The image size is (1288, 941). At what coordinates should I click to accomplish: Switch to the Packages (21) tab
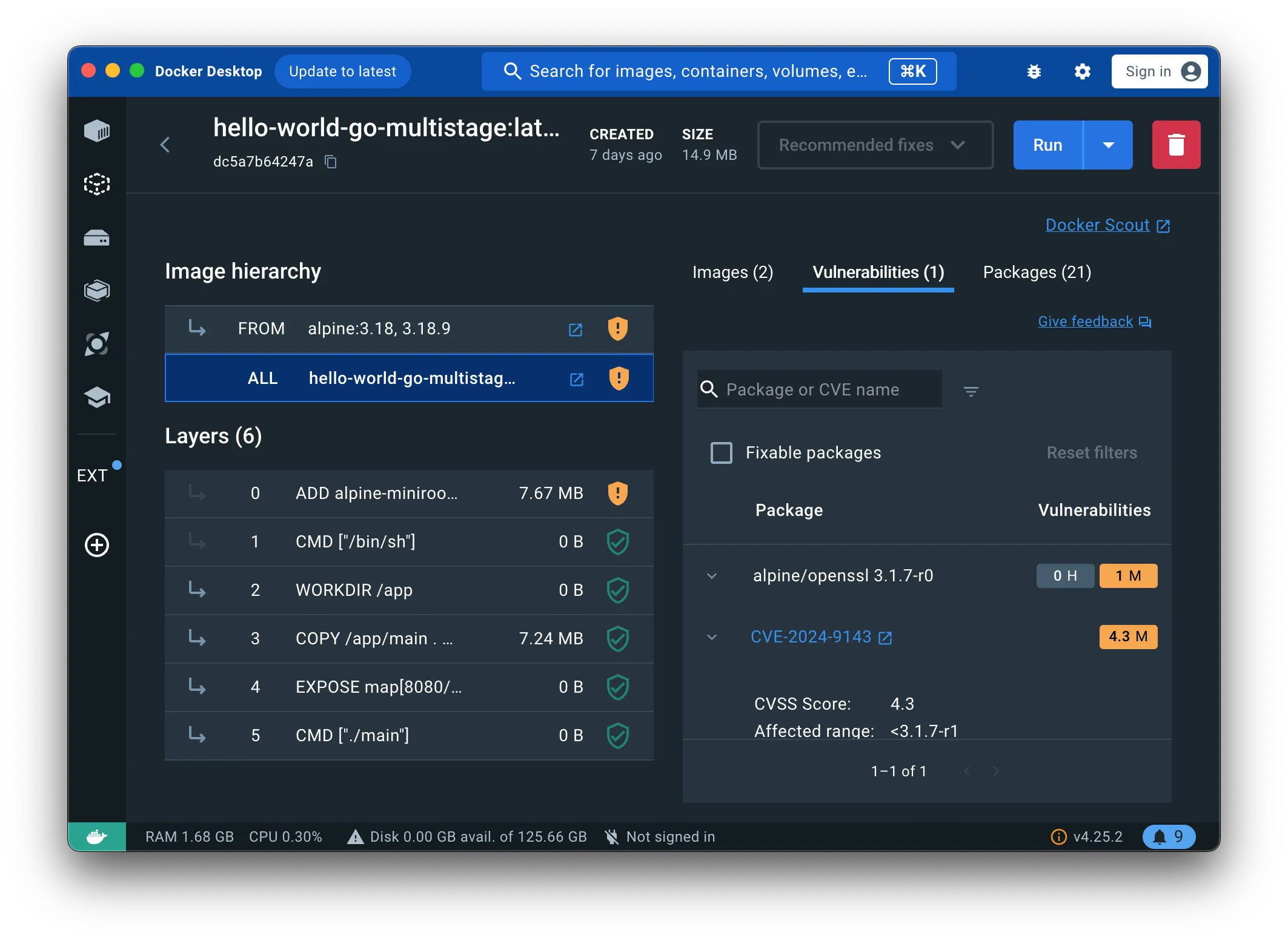[1038, 272]
